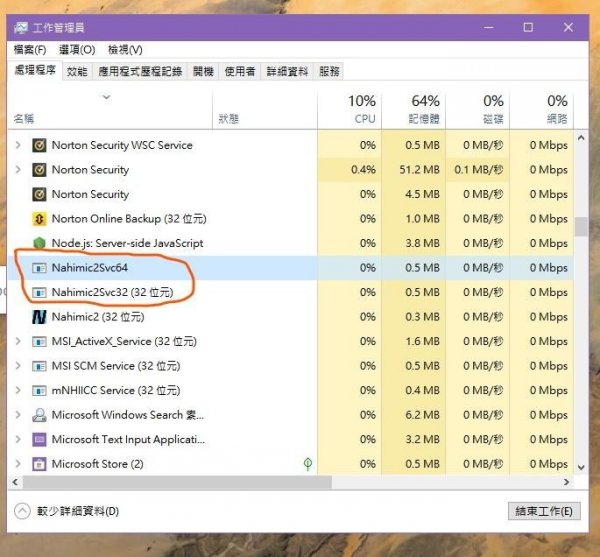The height and width of the screenshot is (557, 600).
Task: Click the Norton Online Backup icon
Action: pyautogui.click(x=39, y=219)
